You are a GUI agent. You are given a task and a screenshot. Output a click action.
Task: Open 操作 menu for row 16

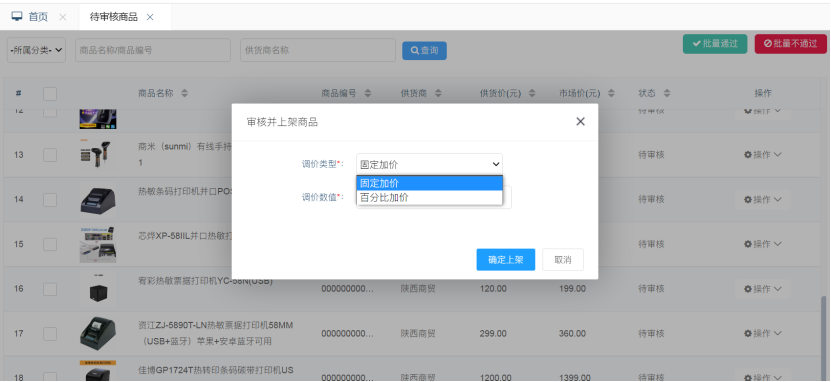[763, 289]
